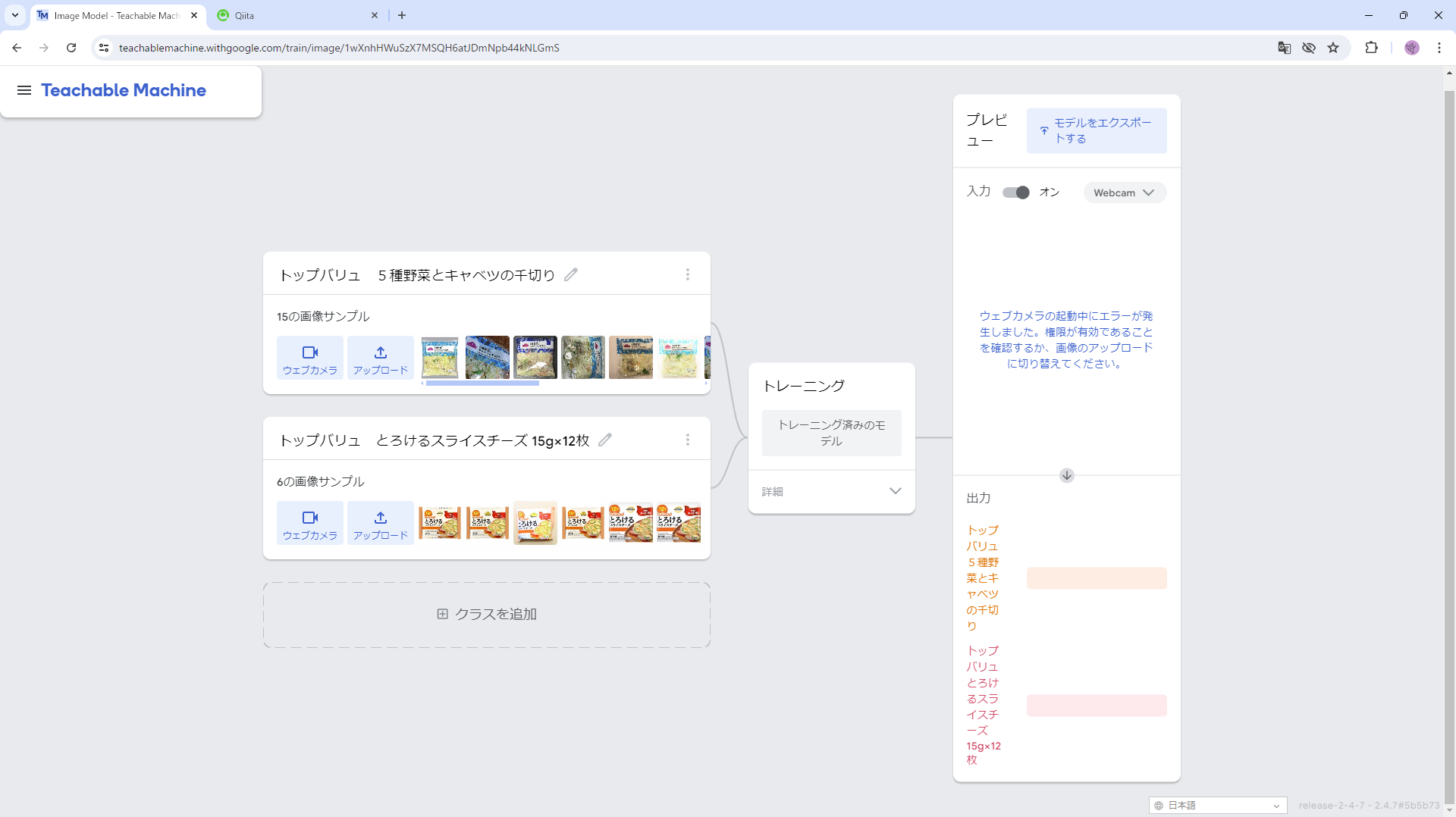Viewport: 1456px width, 817px height.
Task: Open the Teachable Machine hamburger menu
Action: (x=24, y=90)
